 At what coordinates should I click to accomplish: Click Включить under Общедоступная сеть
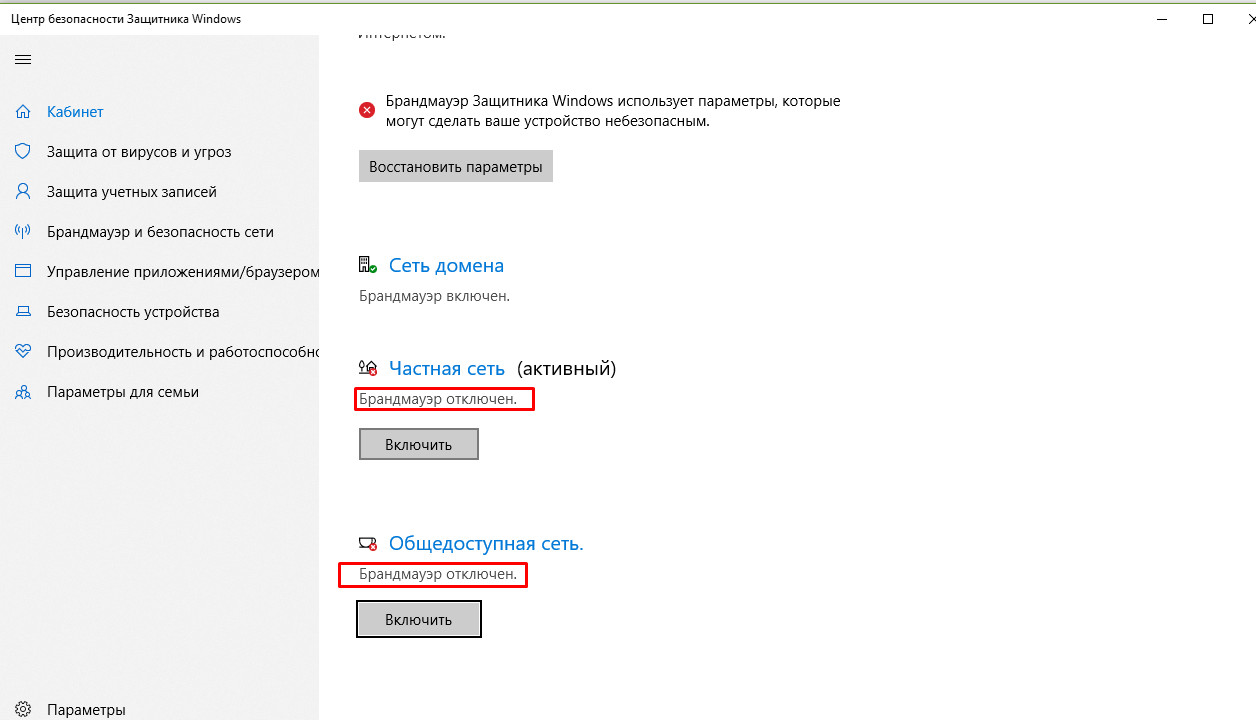pos(419,619)
